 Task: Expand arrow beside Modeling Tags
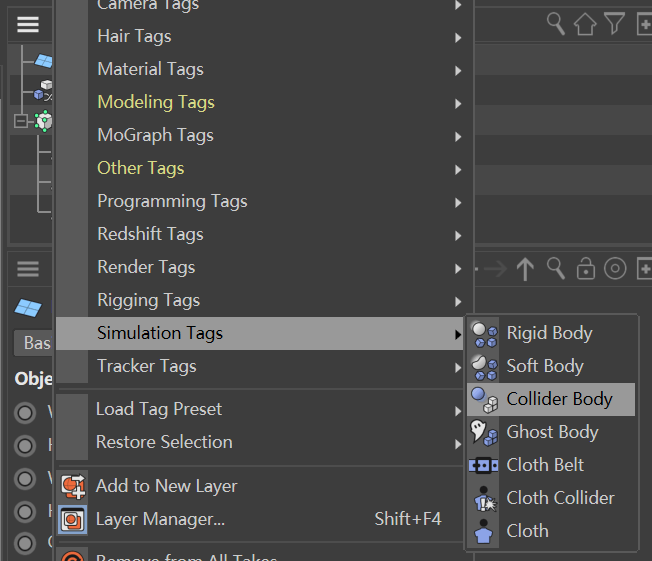(x=458, y=103)
